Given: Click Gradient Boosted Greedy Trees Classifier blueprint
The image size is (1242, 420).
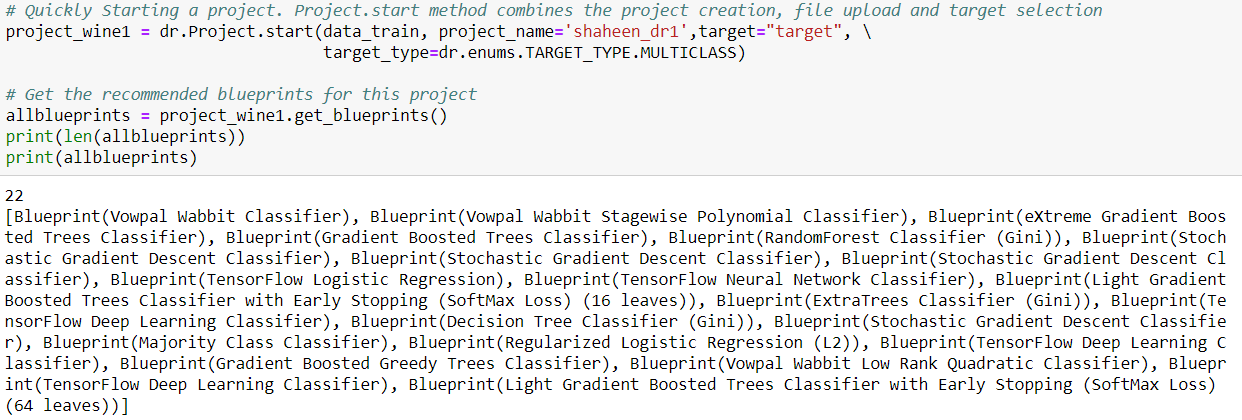Looking at the screenshot, I should [400, 363].
